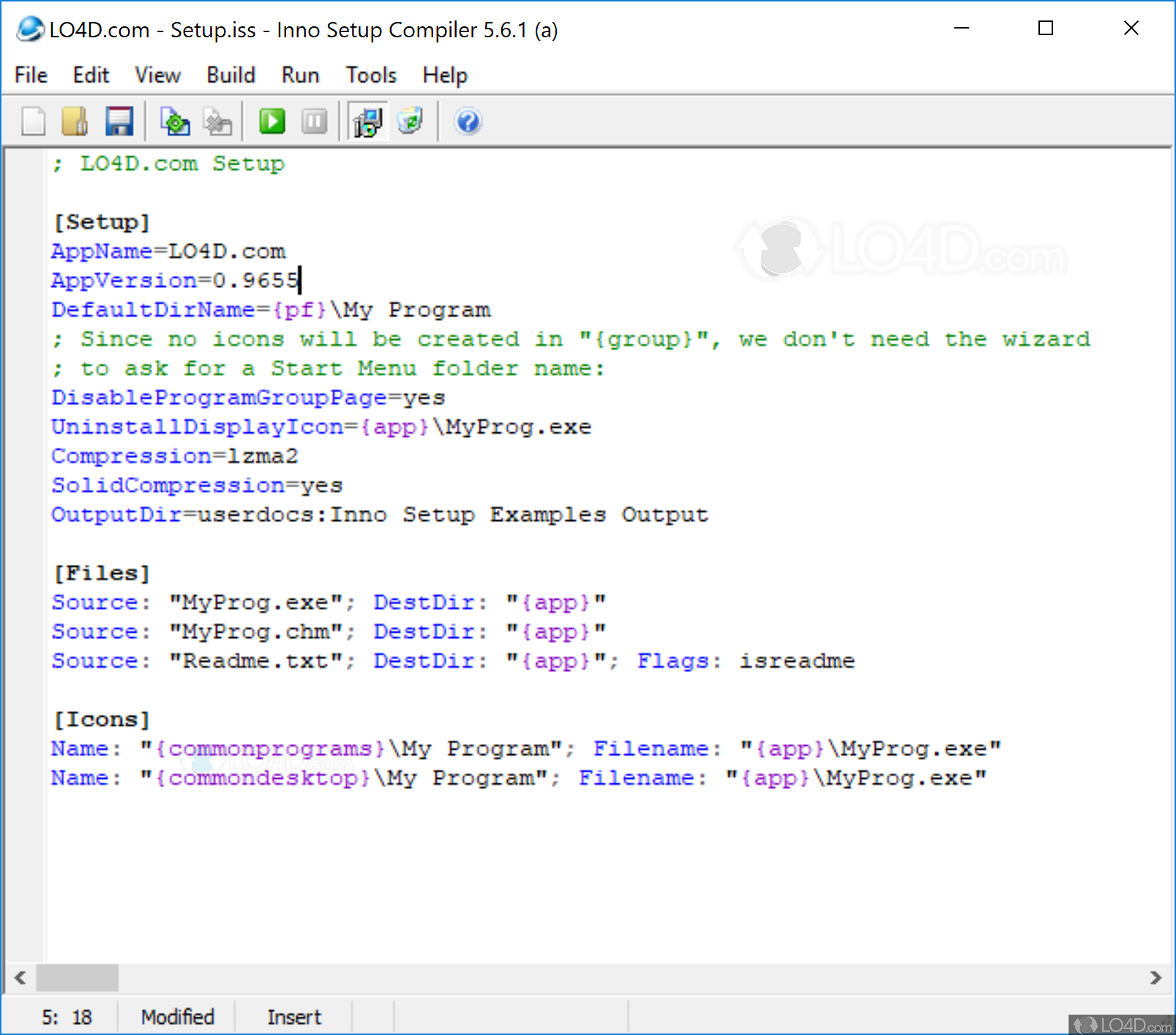Click the [Setup] section header
1176x1035 pixels.
point(102,222)
